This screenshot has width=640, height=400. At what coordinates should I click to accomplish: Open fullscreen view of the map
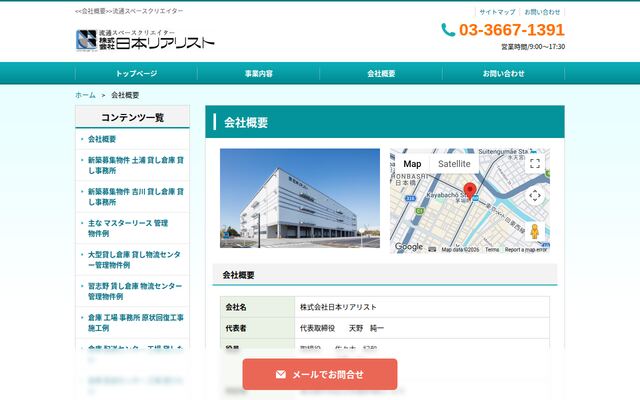[535, 164]
